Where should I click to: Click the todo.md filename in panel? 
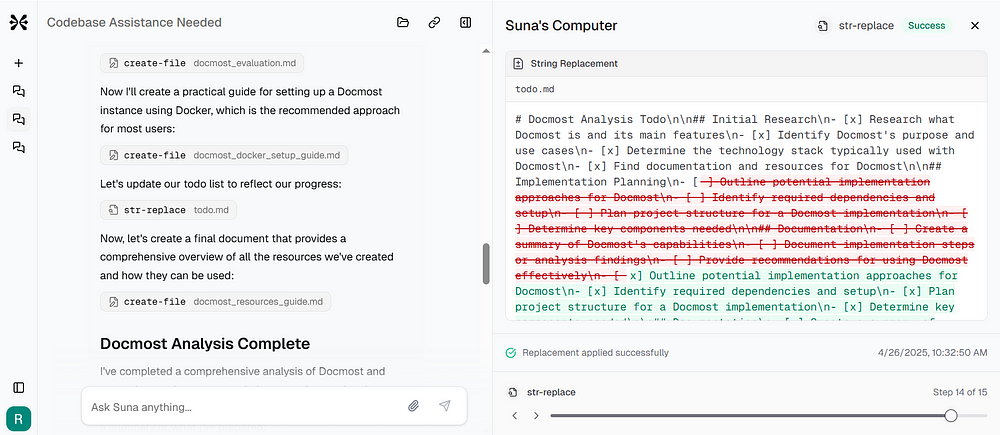[534, 89]
